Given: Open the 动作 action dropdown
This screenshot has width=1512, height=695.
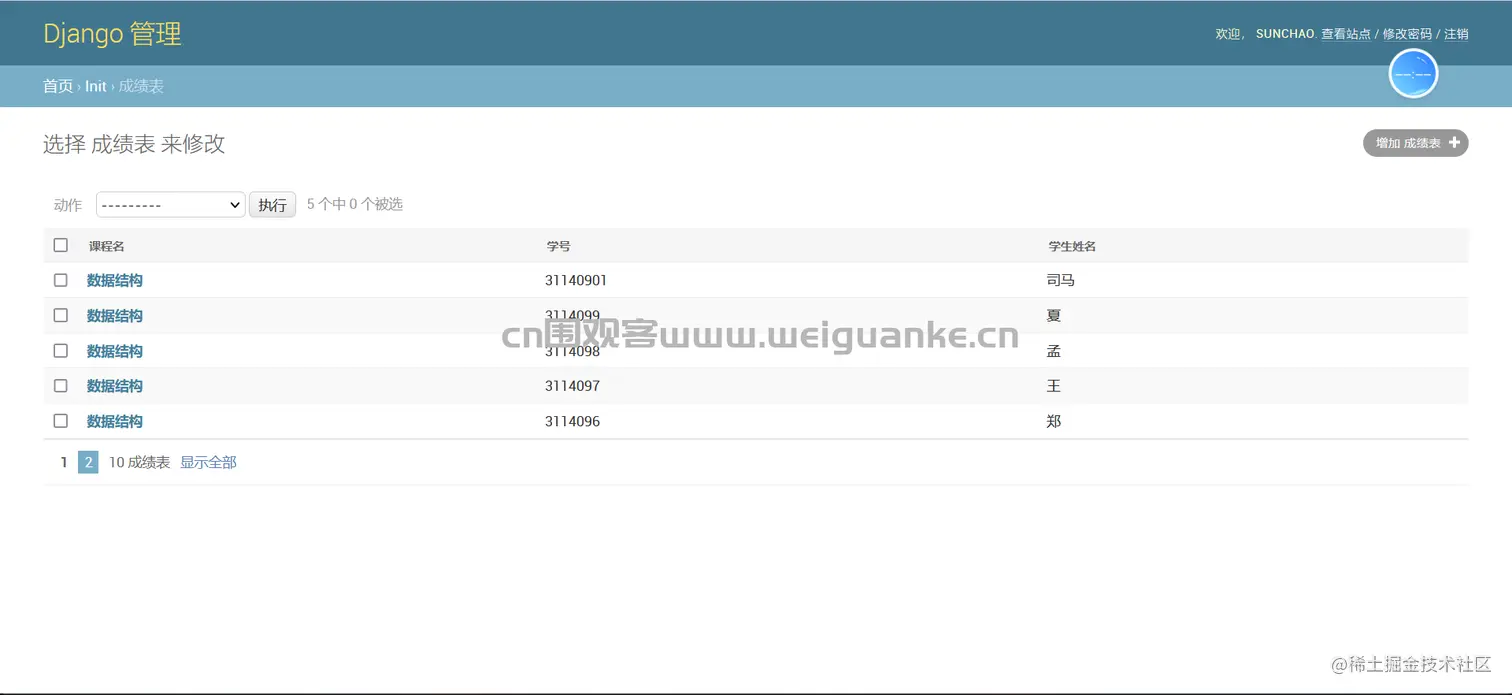Looking at the screenshot, I should (171, 204).
